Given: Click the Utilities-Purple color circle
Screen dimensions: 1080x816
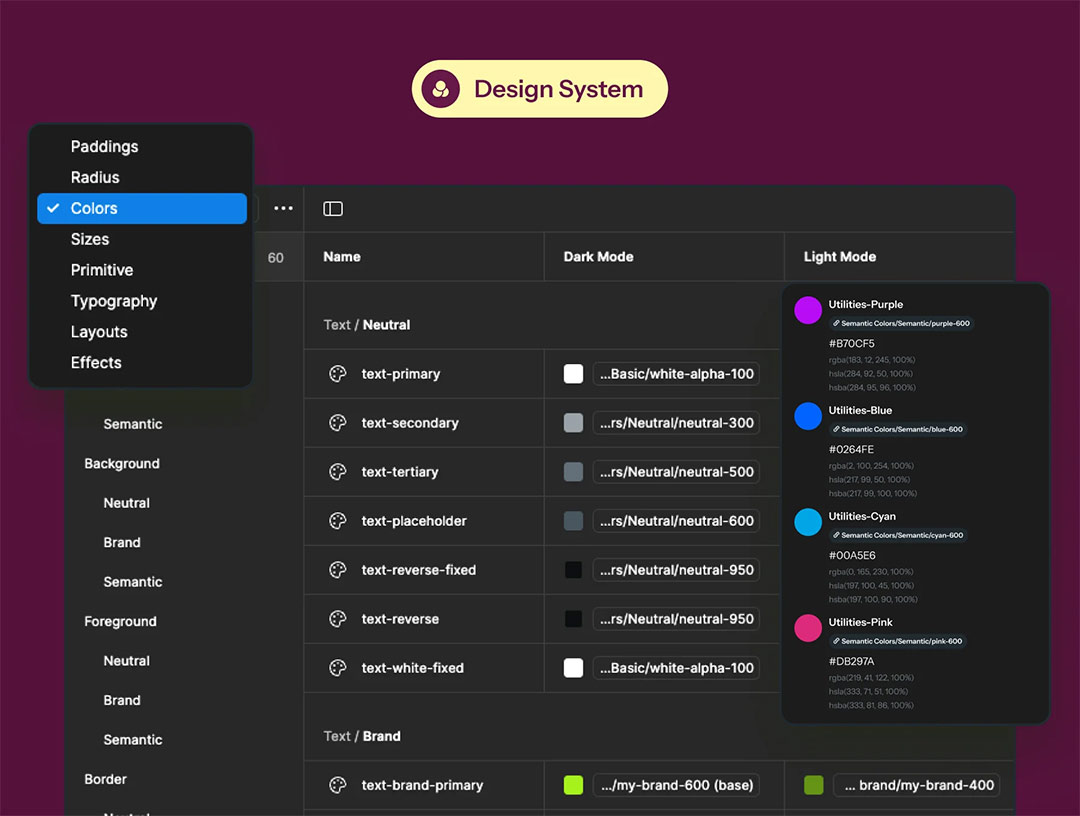Looking at the screenshot, I should (x=808, y=310).
